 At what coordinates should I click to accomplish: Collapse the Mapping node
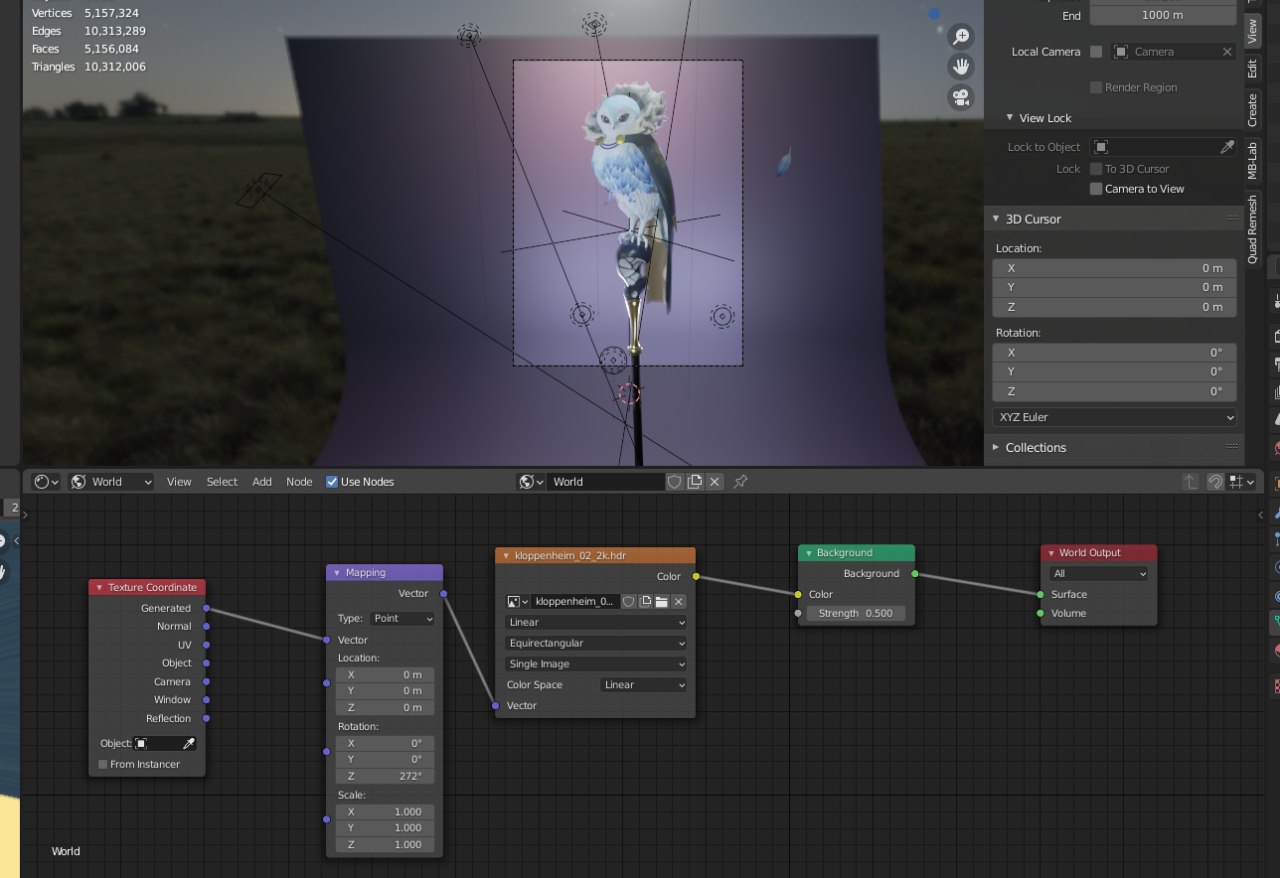[337, 573]
